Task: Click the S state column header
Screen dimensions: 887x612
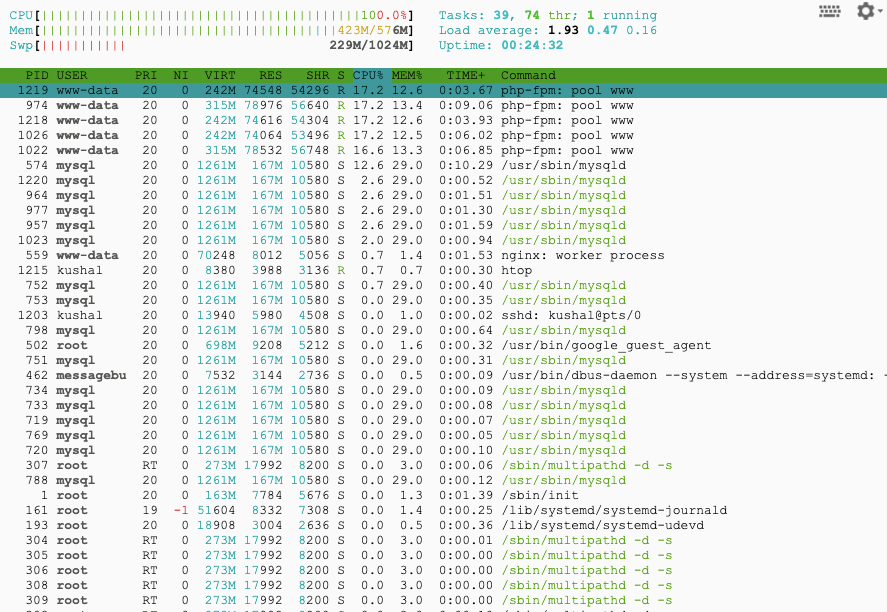Action: (341, 75)
